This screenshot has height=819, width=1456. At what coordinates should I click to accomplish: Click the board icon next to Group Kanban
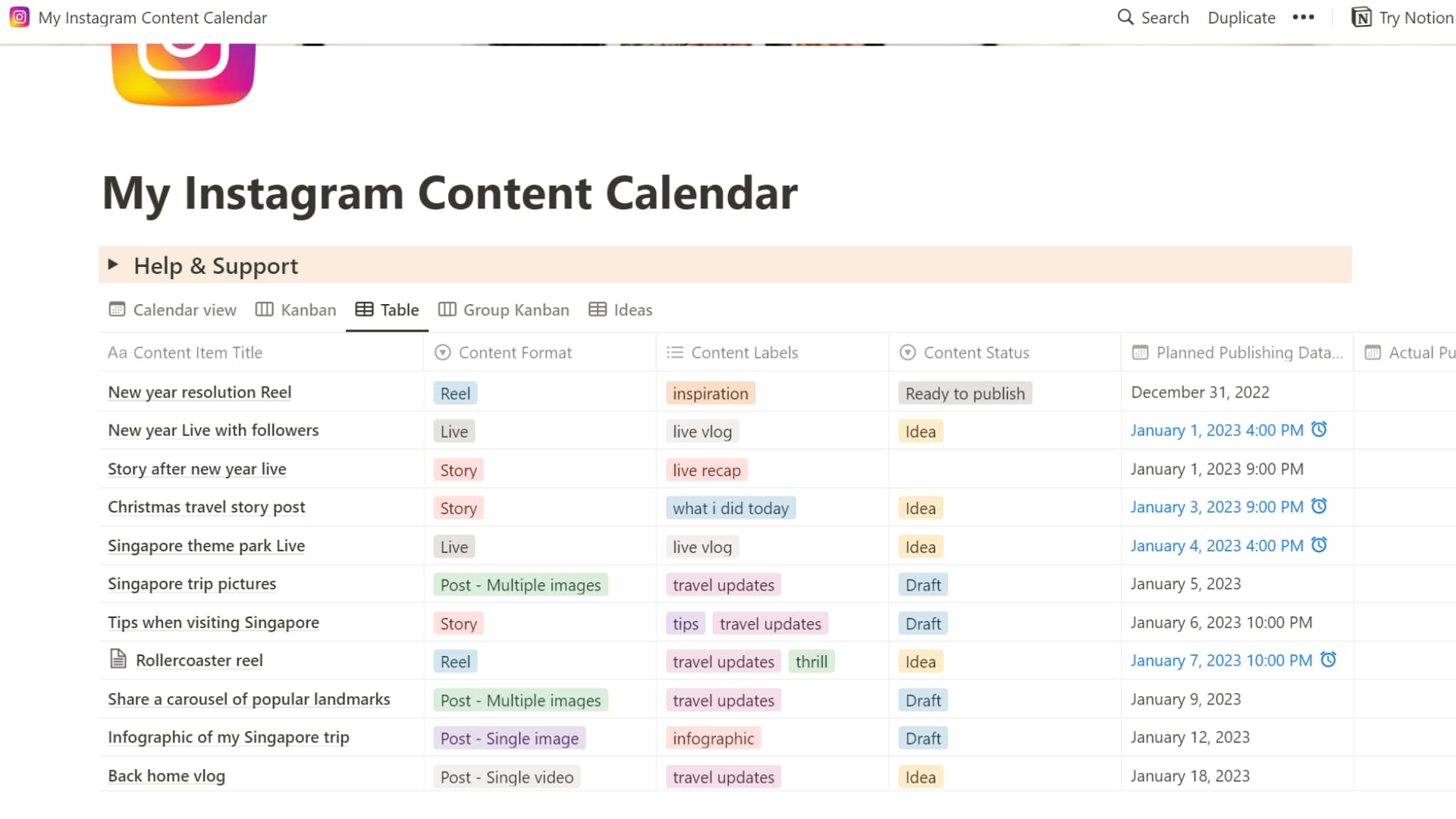tap(447, 309)
